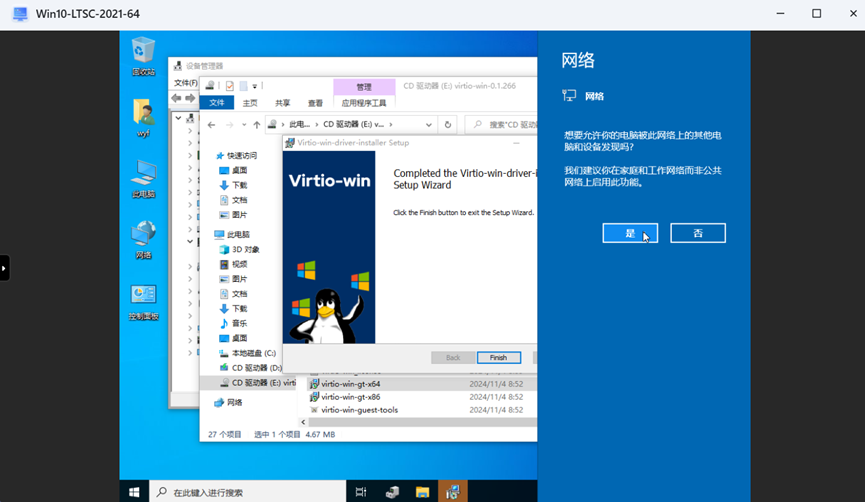The image size is (865, 502).
Task: Open the quick access toolbar customize dropdown
Action: tap(255, 86)
